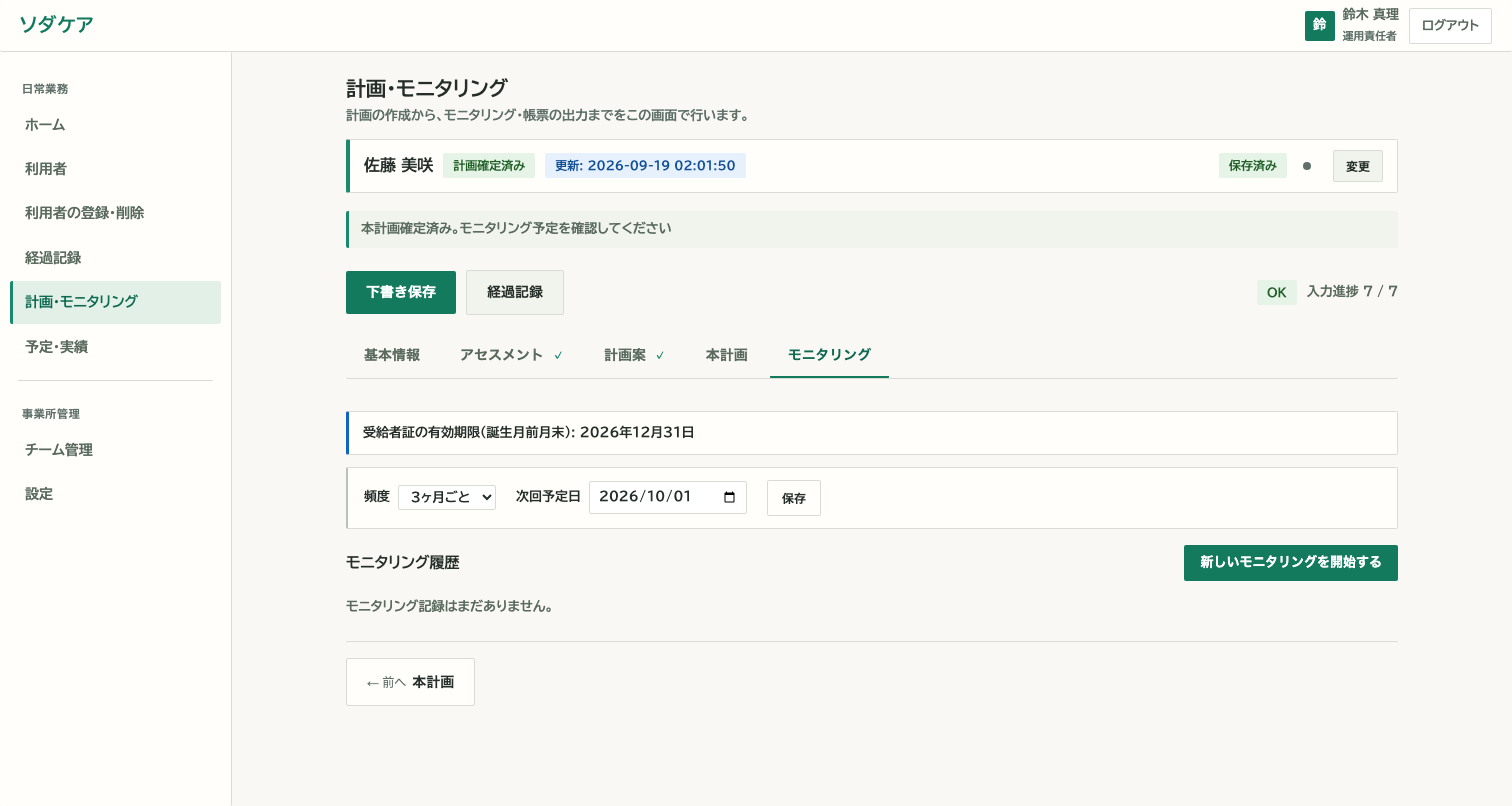Viewport: 1512px width, 806px height.
Task: Open 経過記録 in the sidebar
Action: tap(115, 258)
